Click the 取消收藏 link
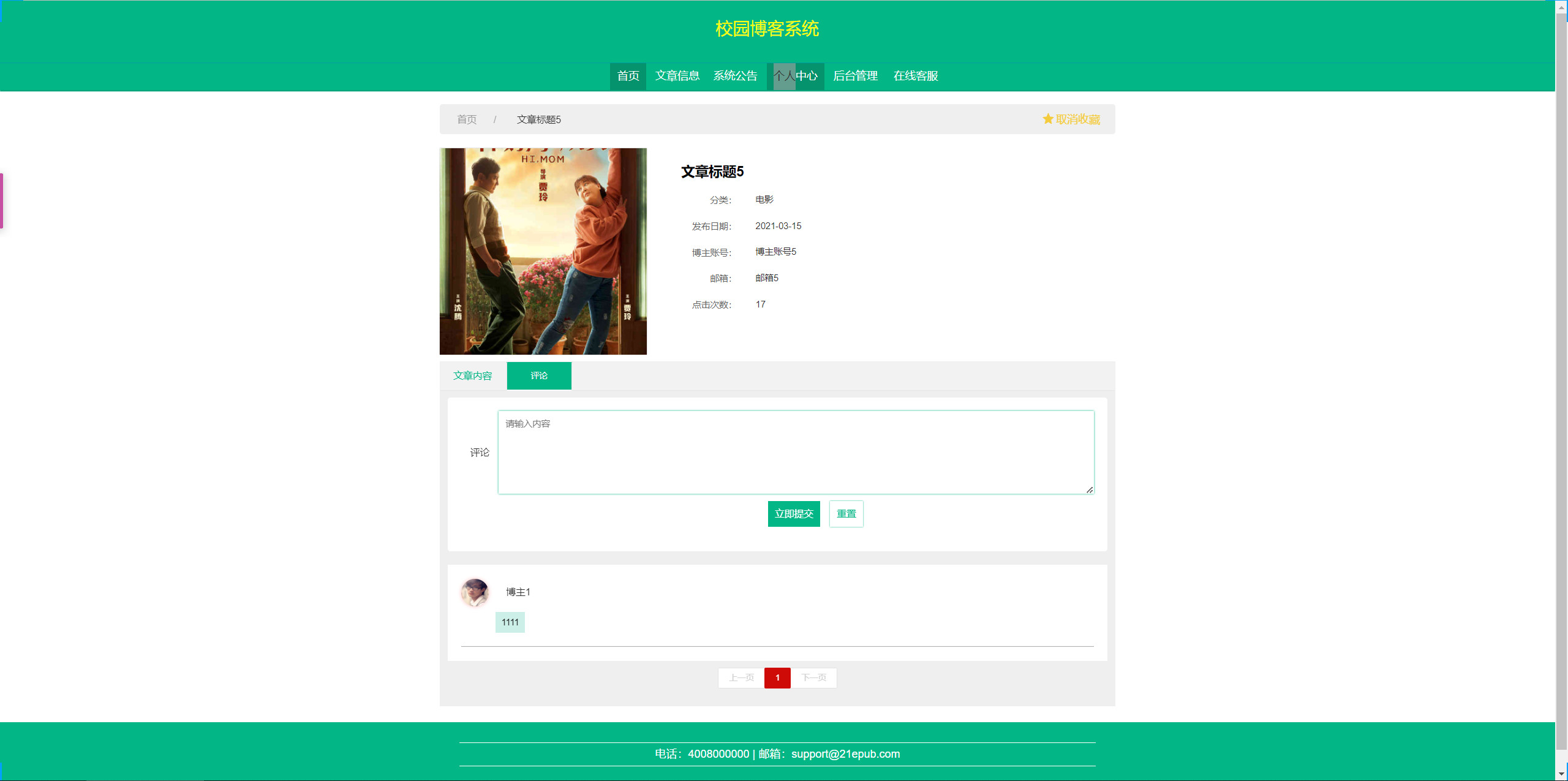 pos(1078,119)
